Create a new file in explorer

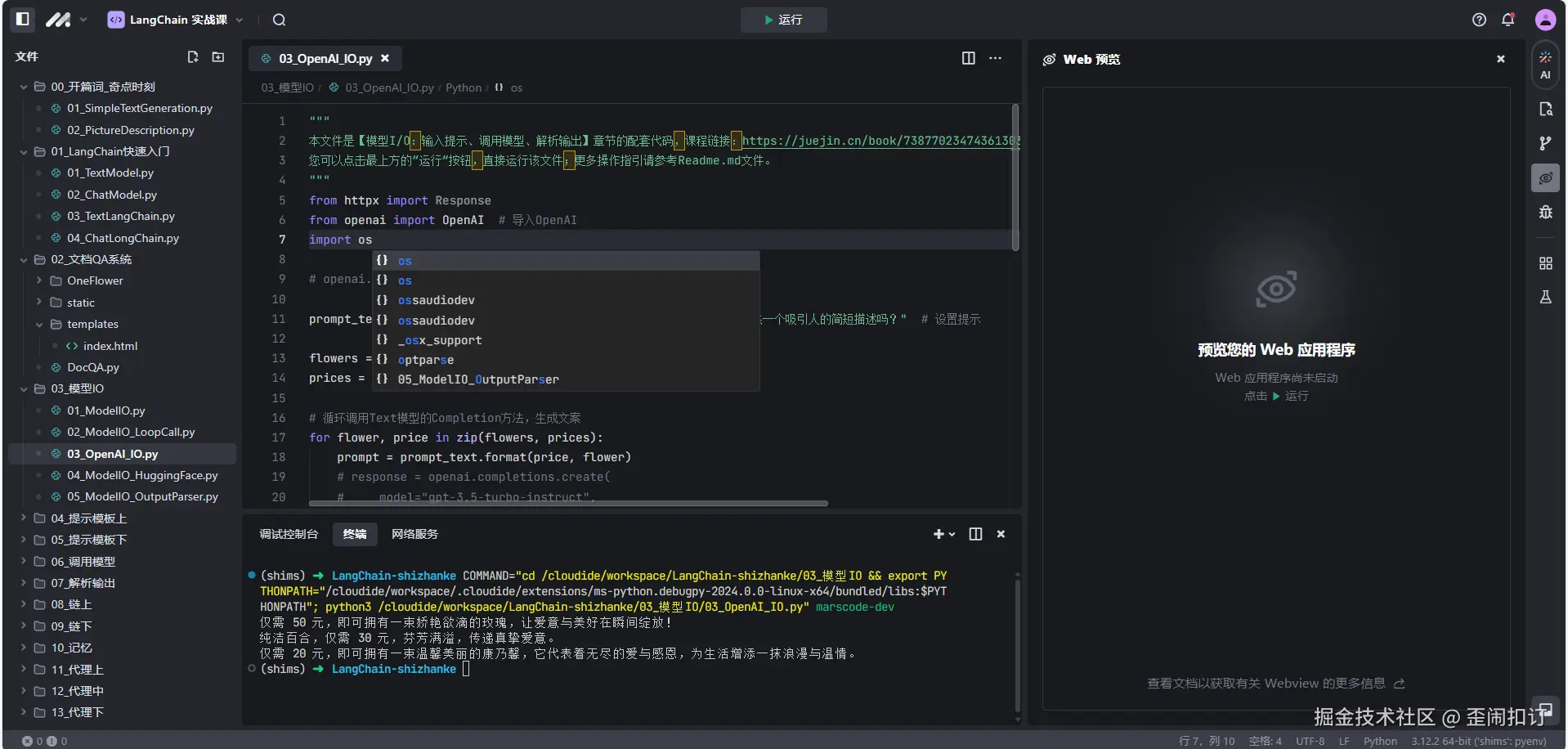click(x=193, y=56)
